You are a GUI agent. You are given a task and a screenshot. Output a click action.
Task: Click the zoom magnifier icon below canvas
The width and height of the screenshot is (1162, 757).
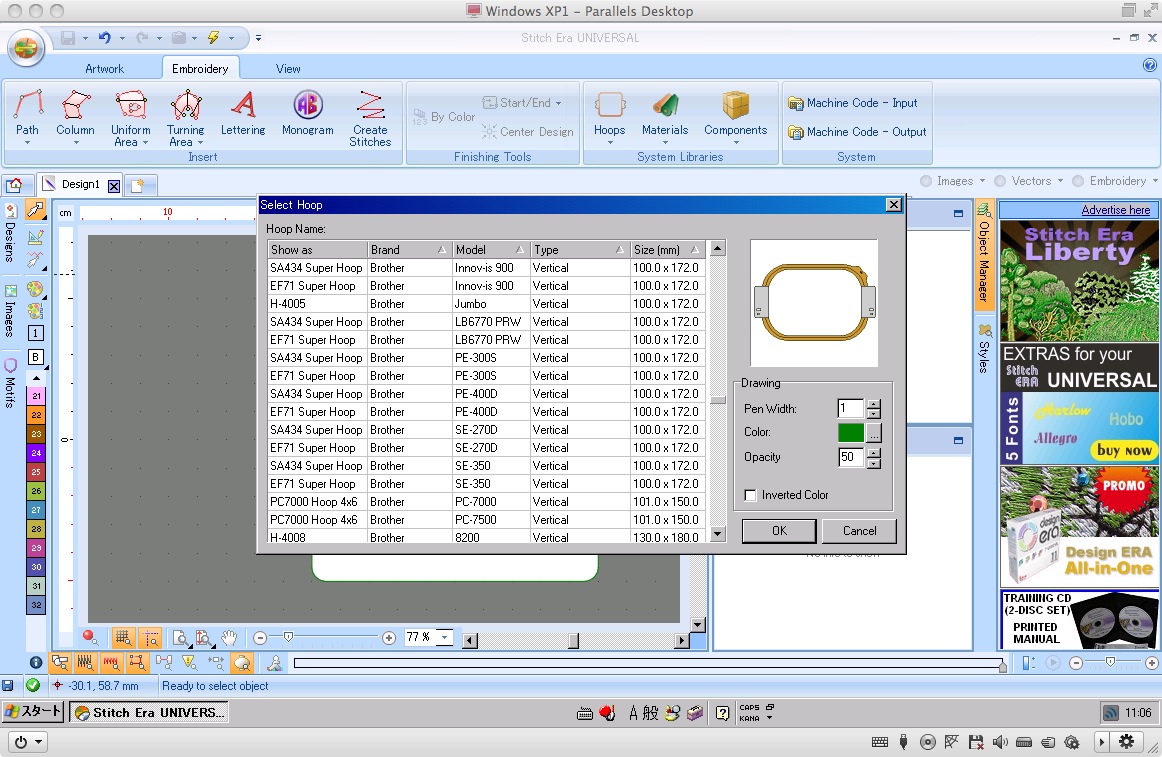(179, 637)
